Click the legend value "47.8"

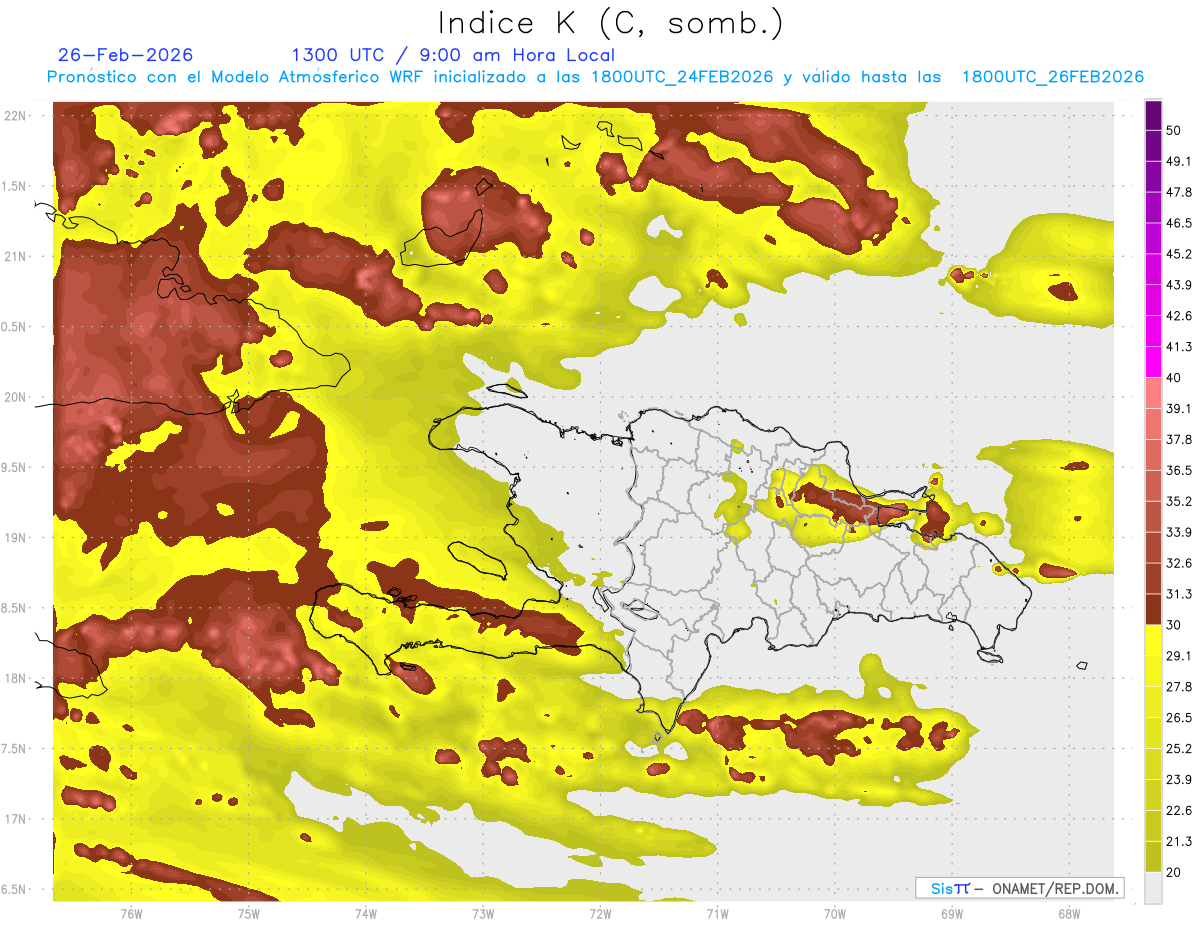[x=1179, y=192]
